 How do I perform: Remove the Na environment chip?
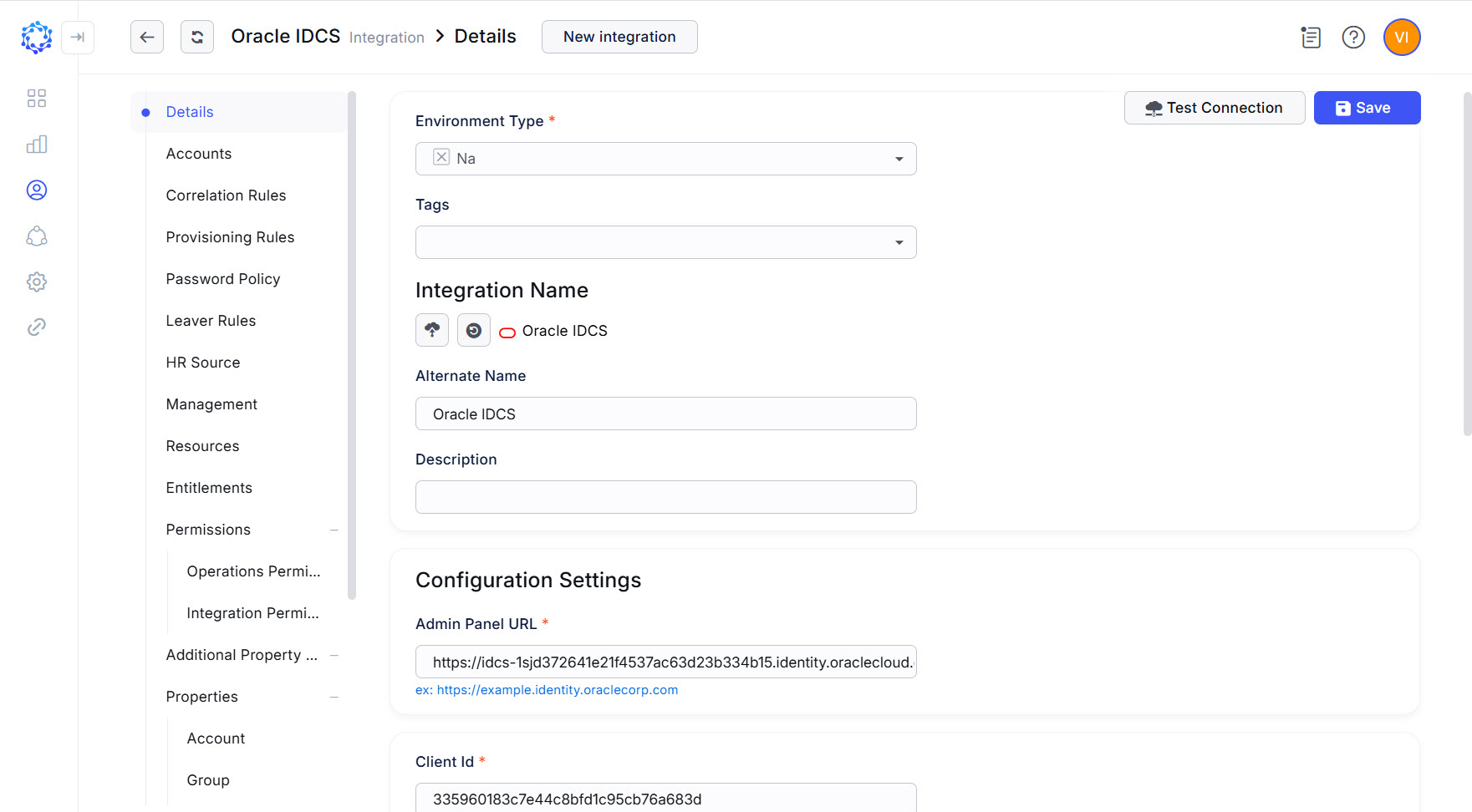click(441, 157)
